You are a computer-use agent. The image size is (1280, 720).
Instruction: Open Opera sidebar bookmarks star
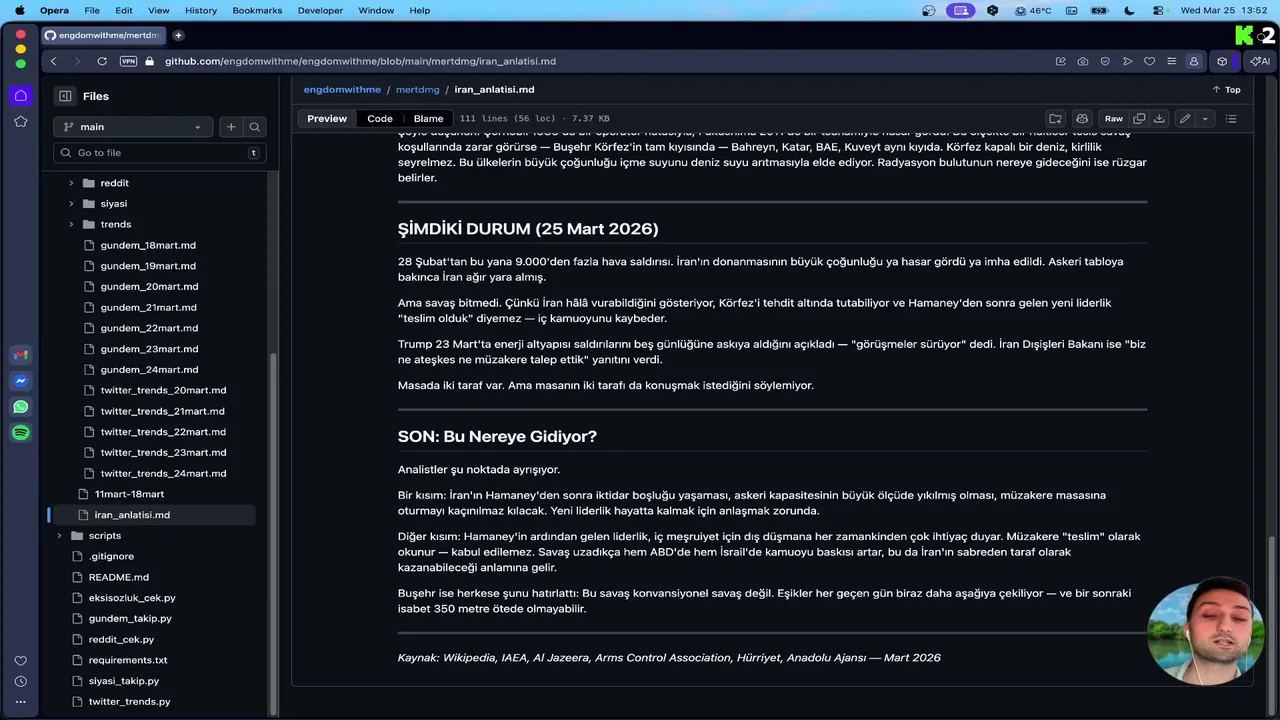20,121
